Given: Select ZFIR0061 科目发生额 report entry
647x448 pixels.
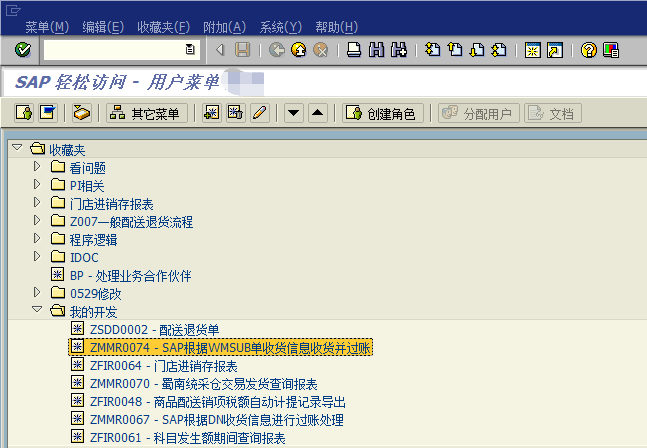Looking at the screenshot, I should [187, 438].
